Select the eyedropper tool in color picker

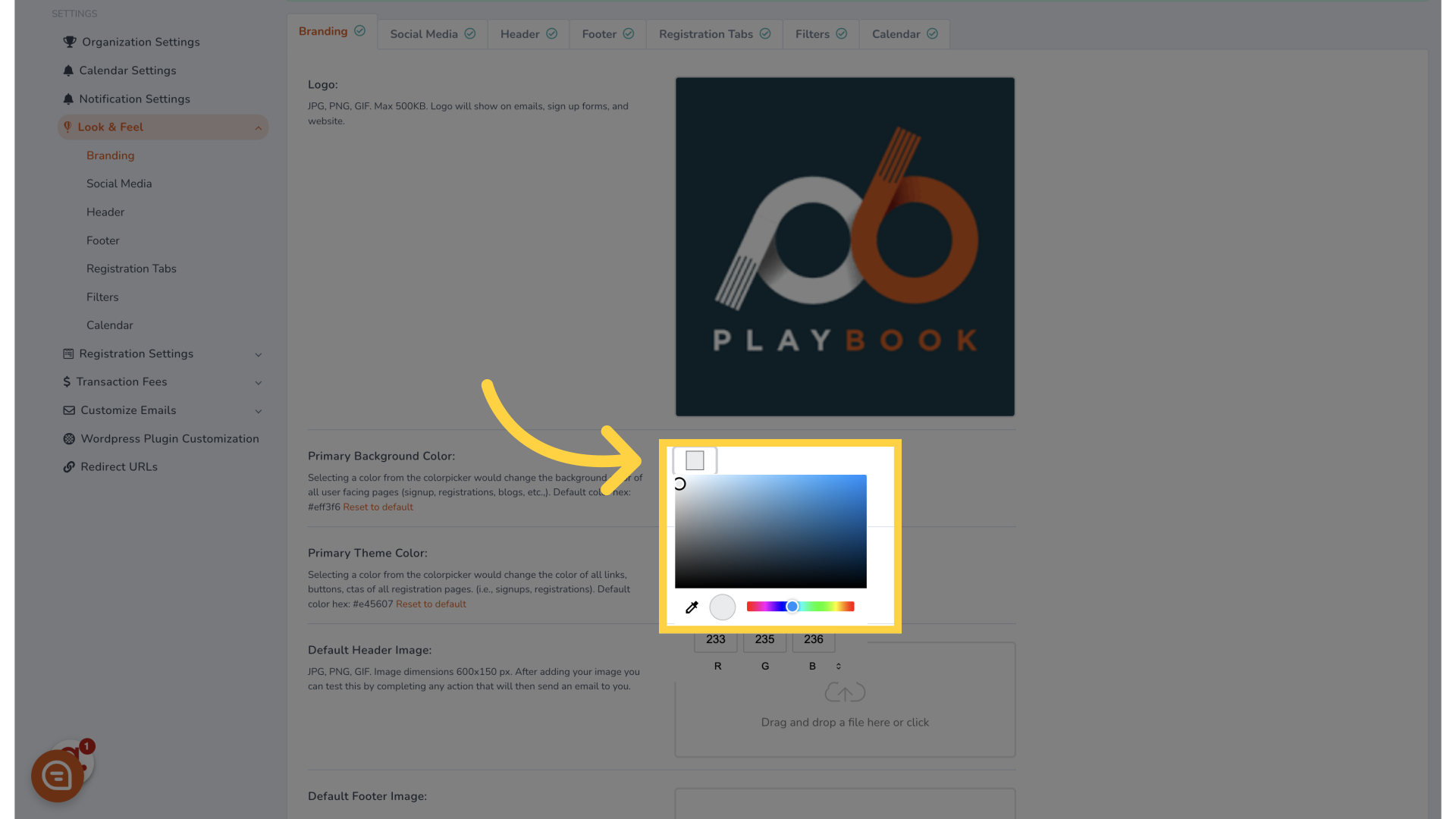[x=692, y=607]
